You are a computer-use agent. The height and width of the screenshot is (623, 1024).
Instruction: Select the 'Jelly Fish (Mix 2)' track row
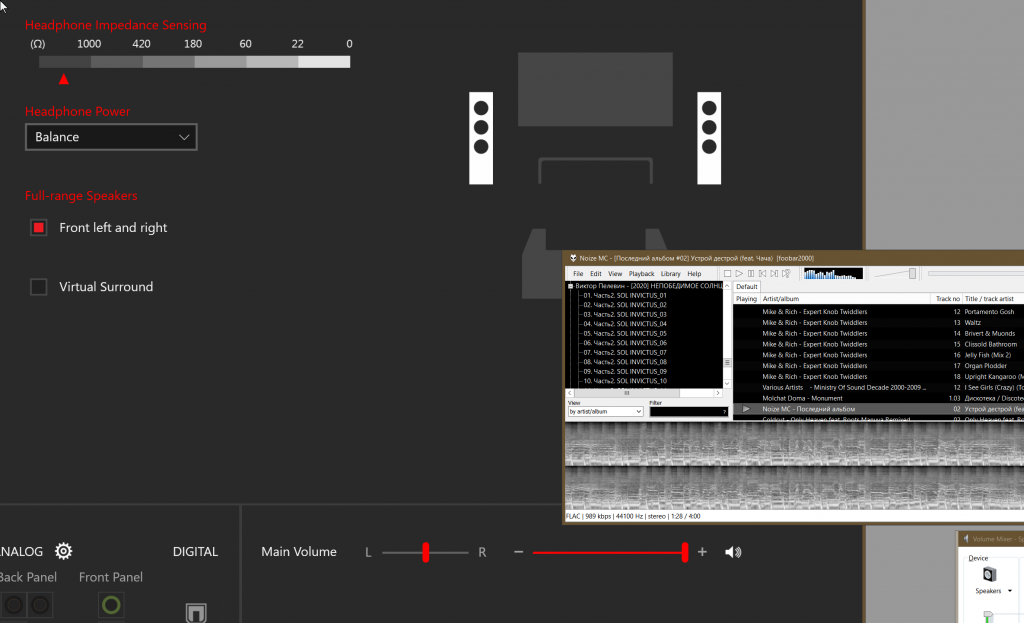point(878,355)
